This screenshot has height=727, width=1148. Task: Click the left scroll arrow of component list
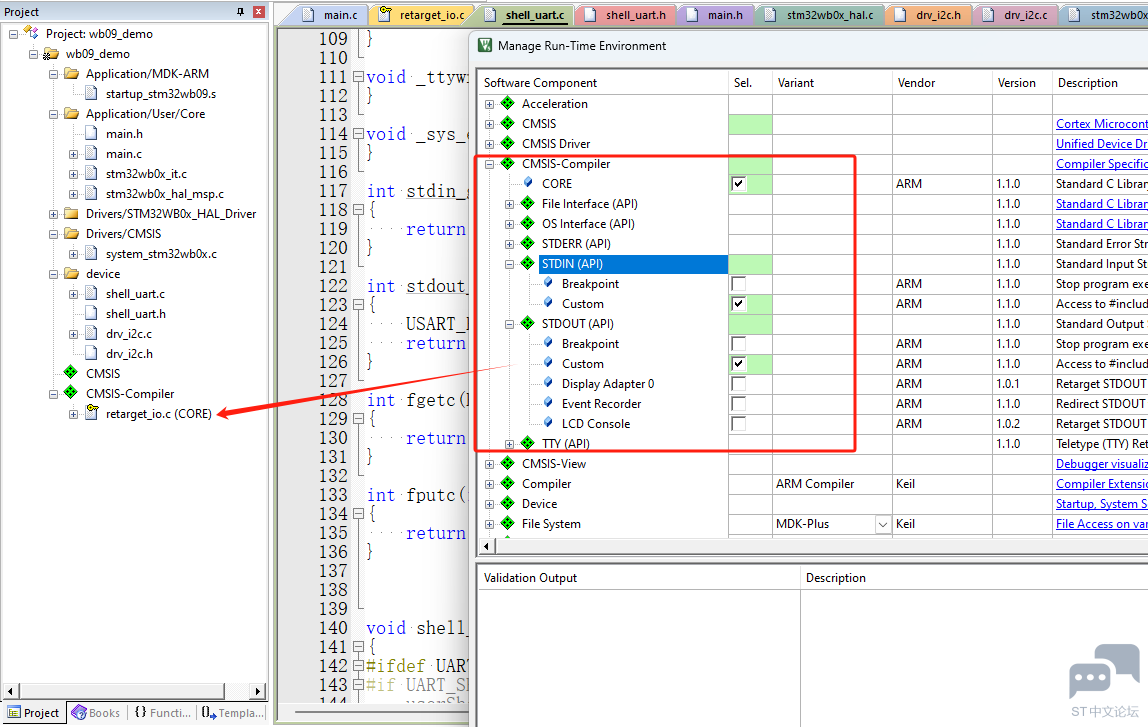tap(486, 546)
